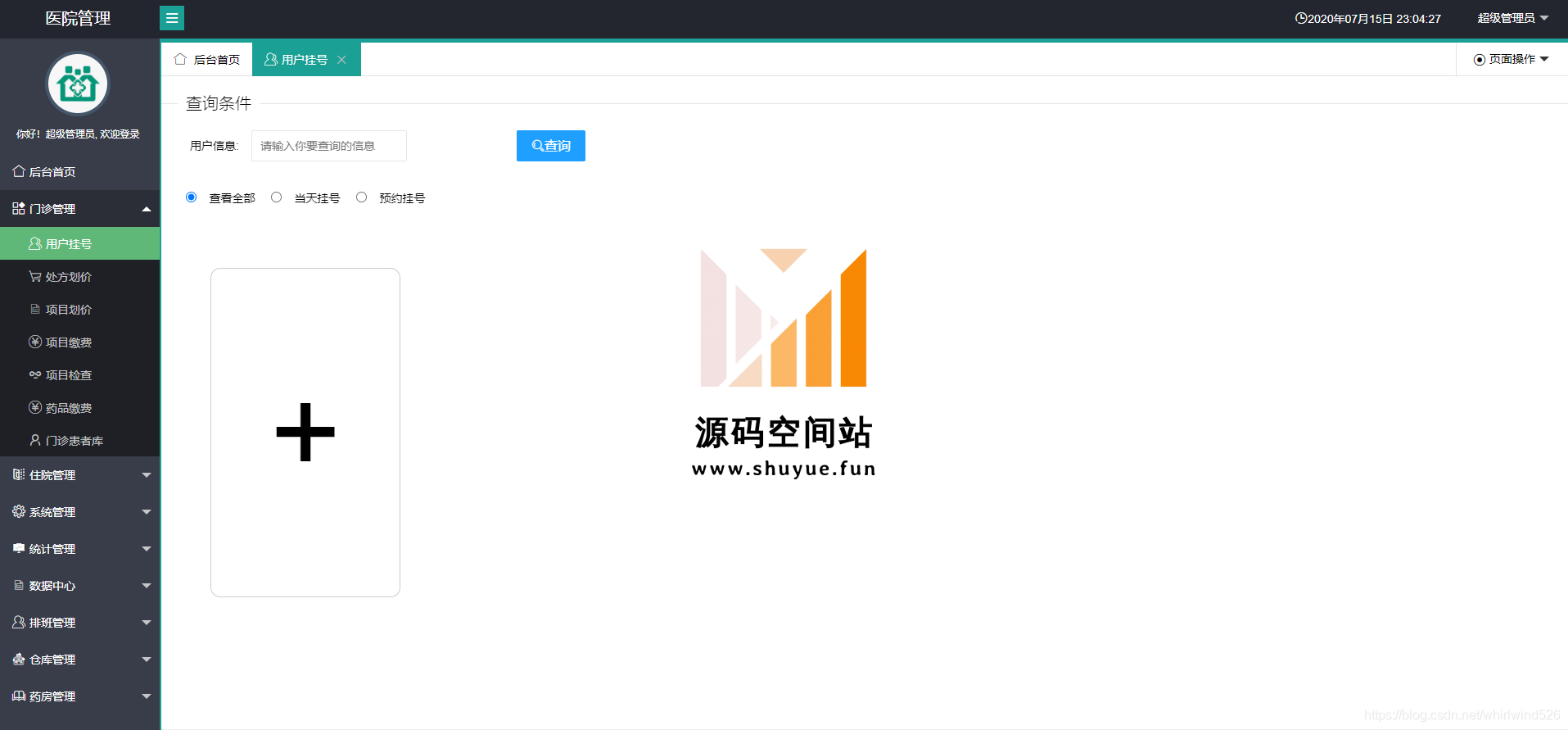The image size is (1568, 730).
Task: Open 处方划价 in the sidebar
Action: point(79,276)
